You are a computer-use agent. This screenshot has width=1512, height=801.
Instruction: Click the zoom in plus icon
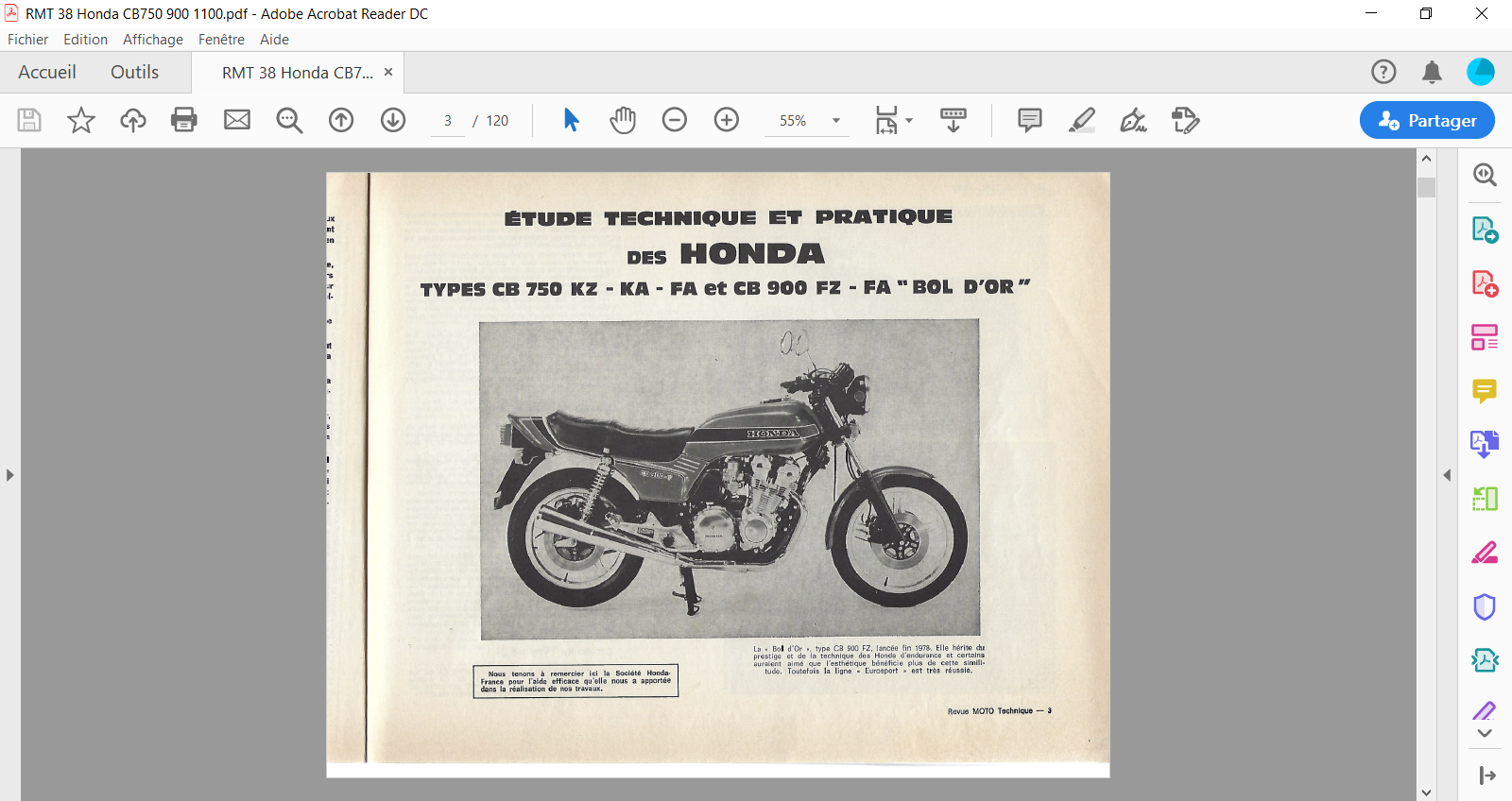click(x=727, y=120)
